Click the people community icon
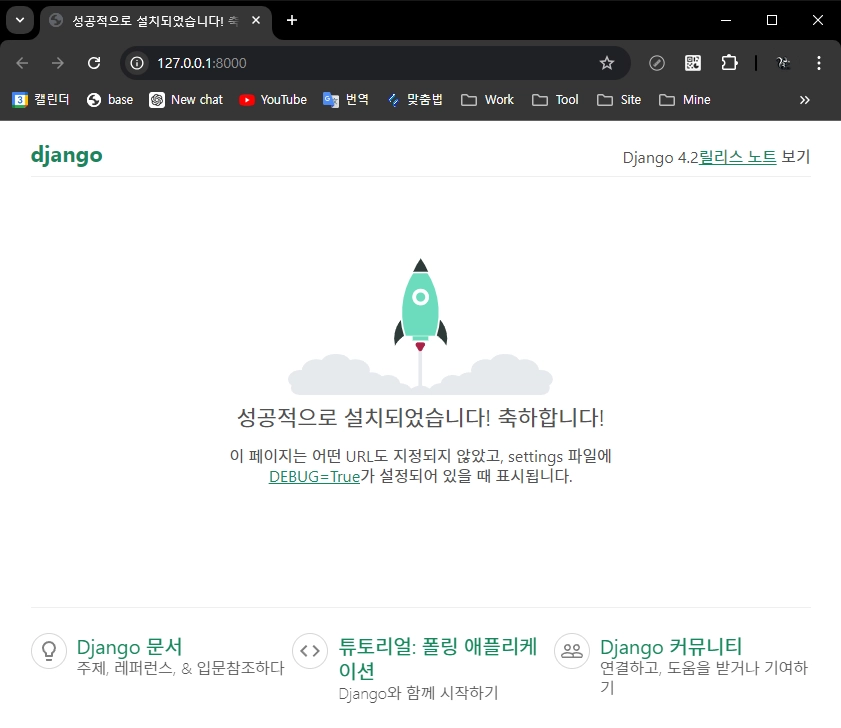The height and width of the screenshot is (728, 841). coord(572,651)
